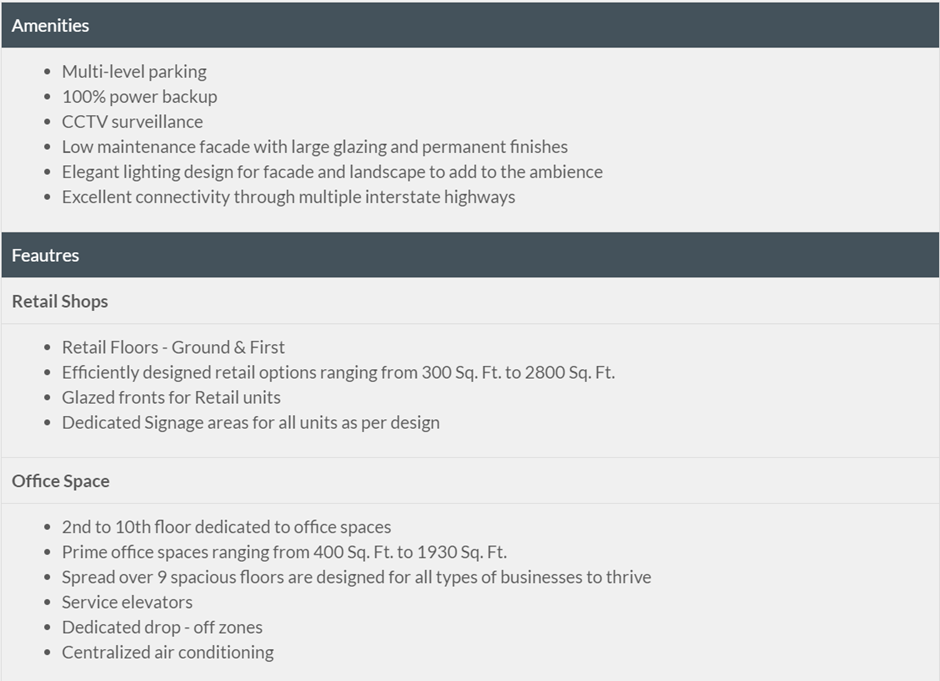
Task: Click Retail Floors - Ground & First
Action: (x=173, y=347)
